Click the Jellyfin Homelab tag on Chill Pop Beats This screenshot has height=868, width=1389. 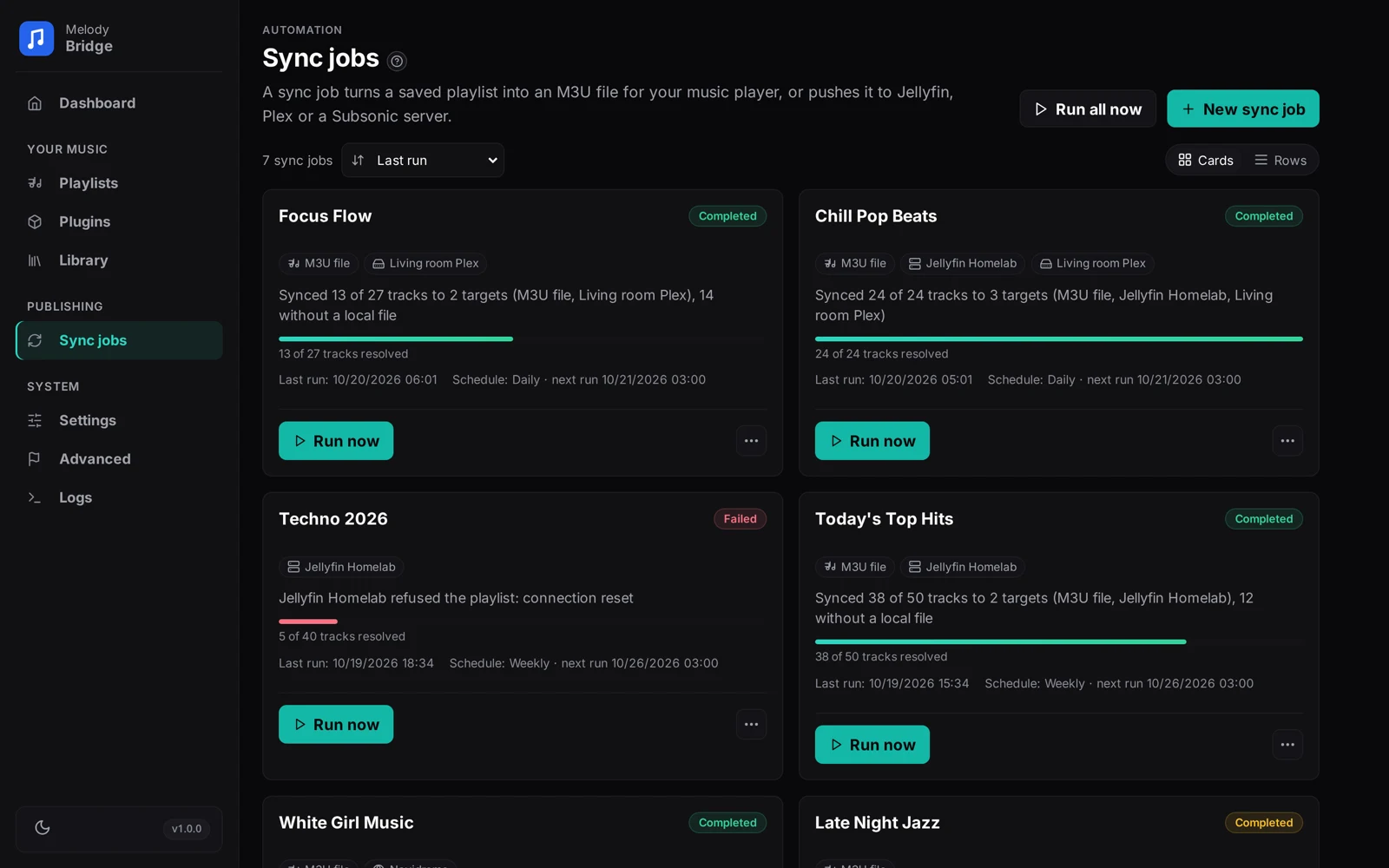point(963,263)
